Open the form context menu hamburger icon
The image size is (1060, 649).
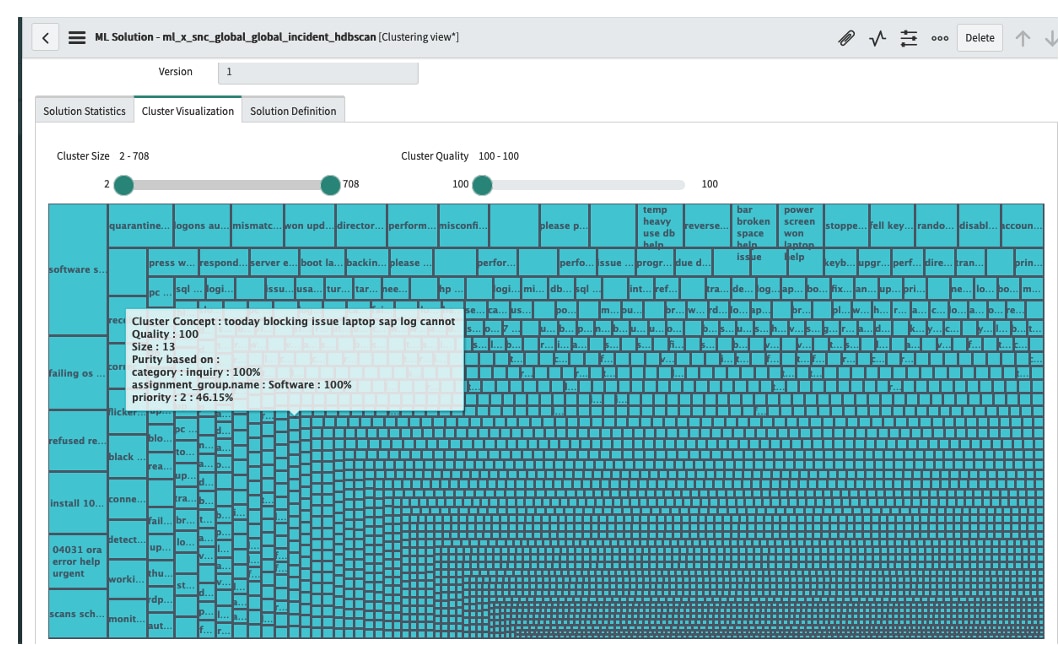(x=75, y=38)
